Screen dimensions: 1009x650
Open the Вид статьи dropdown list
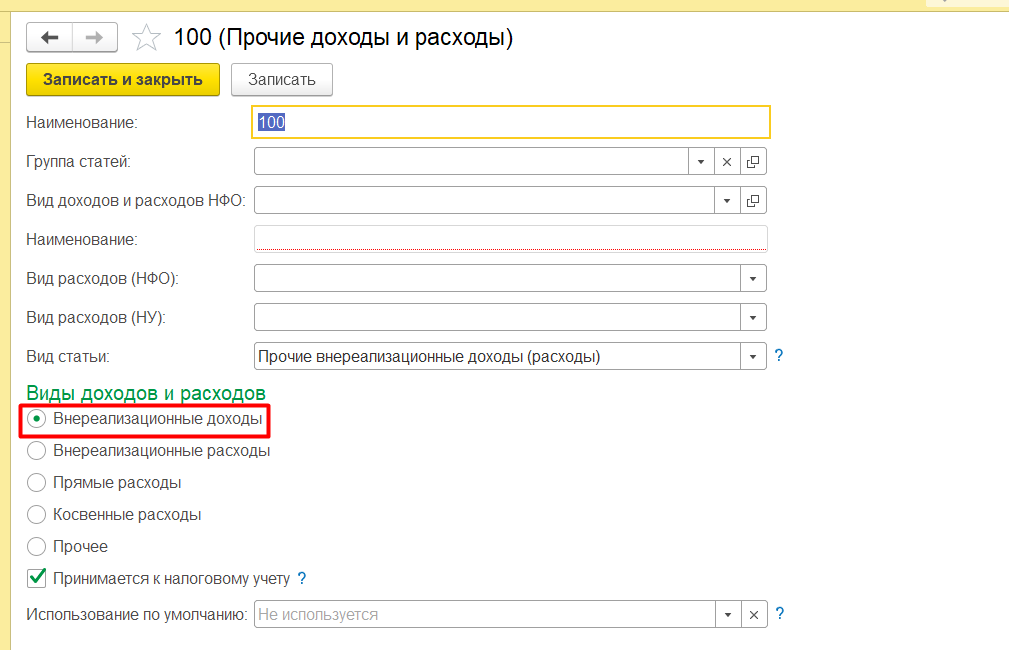click(753, 356)
